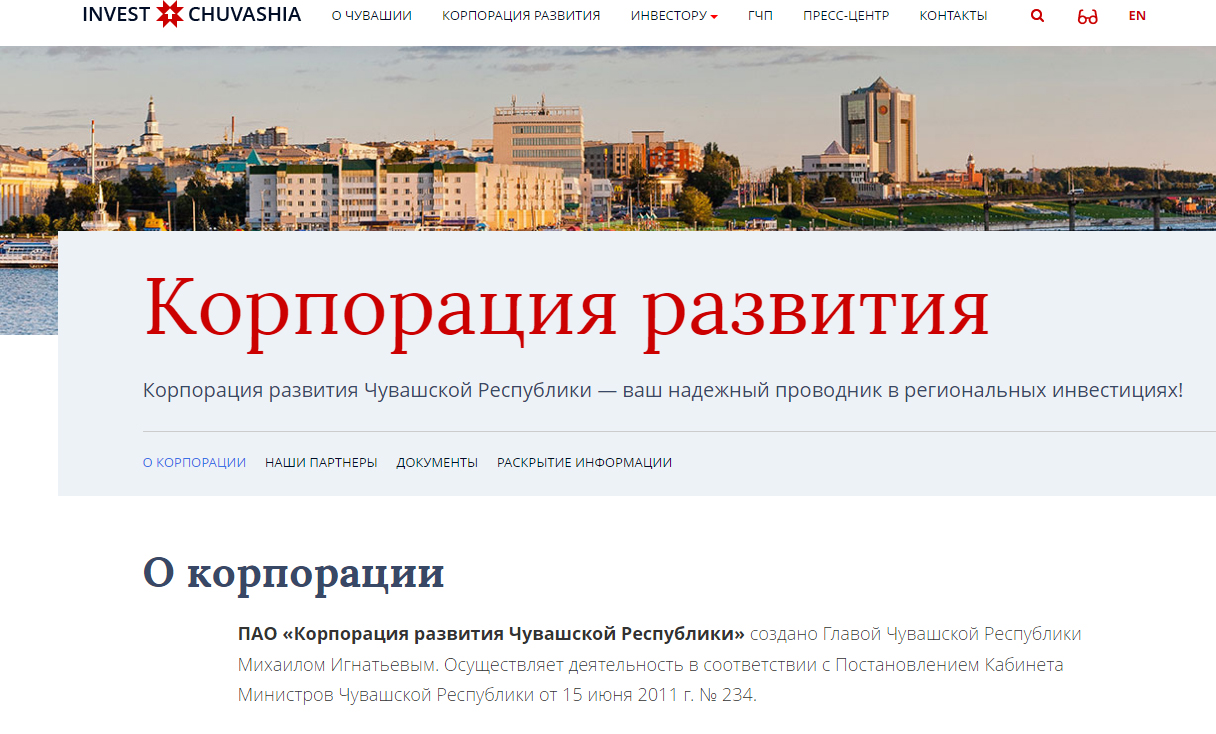1216x734 pixels.
Task: Switch to НАШИ ПАРТНЕРЫ tab
Action: (x=321, y=463)
